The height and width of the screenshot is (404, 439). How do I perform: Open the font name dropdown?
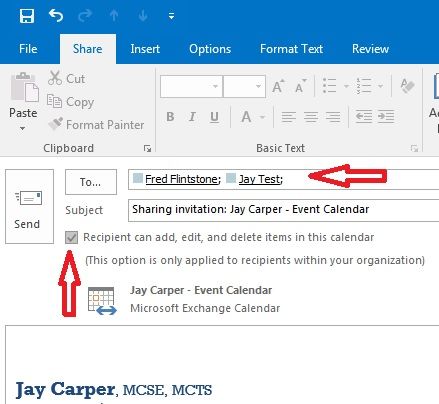215,87
